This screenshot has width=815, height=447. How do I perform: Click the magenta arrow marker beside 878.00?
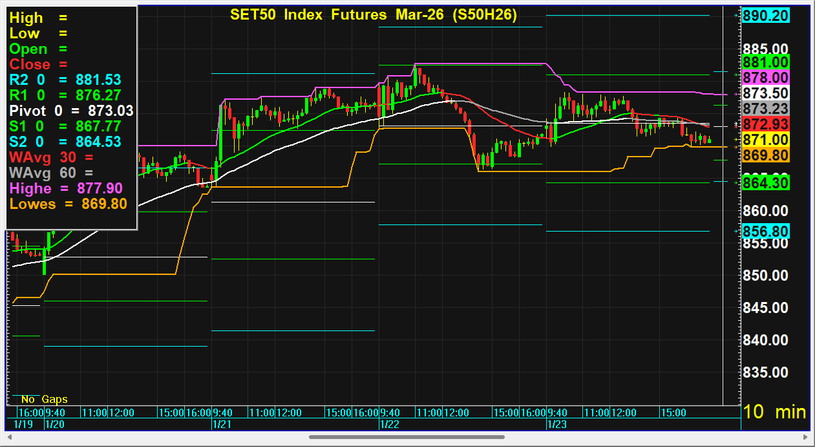coord(734,77)
